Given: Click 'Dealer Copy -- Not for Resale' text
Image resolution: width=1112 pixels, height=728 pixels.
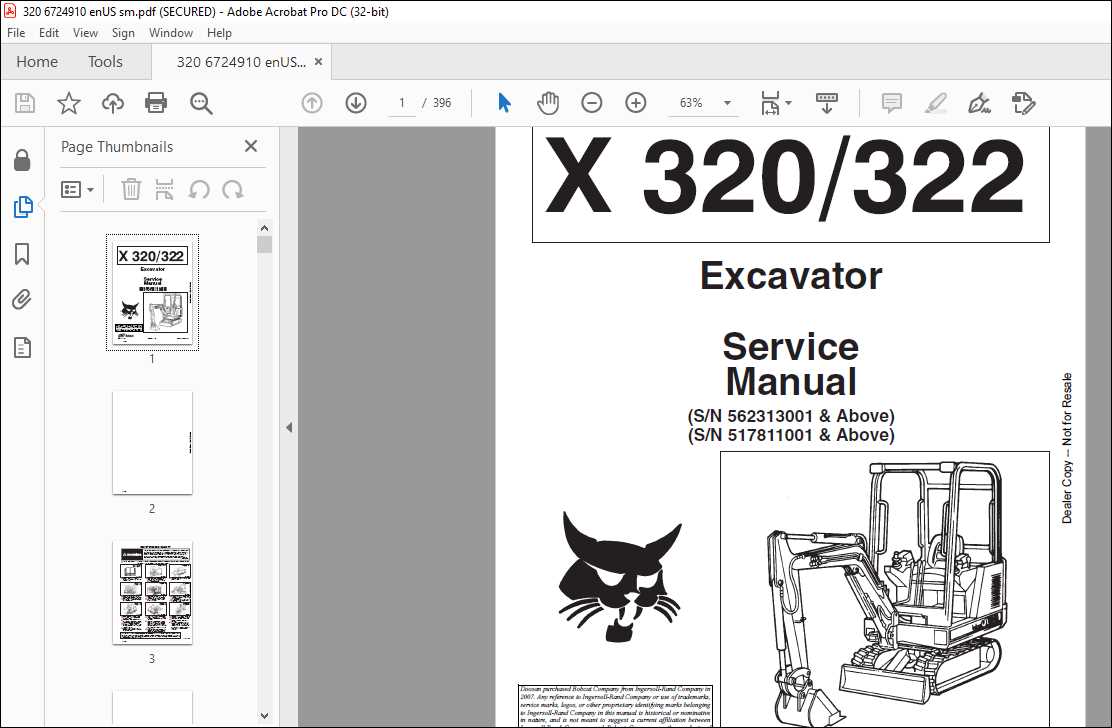Looking at the screenshot, I should click(1067, 448).
